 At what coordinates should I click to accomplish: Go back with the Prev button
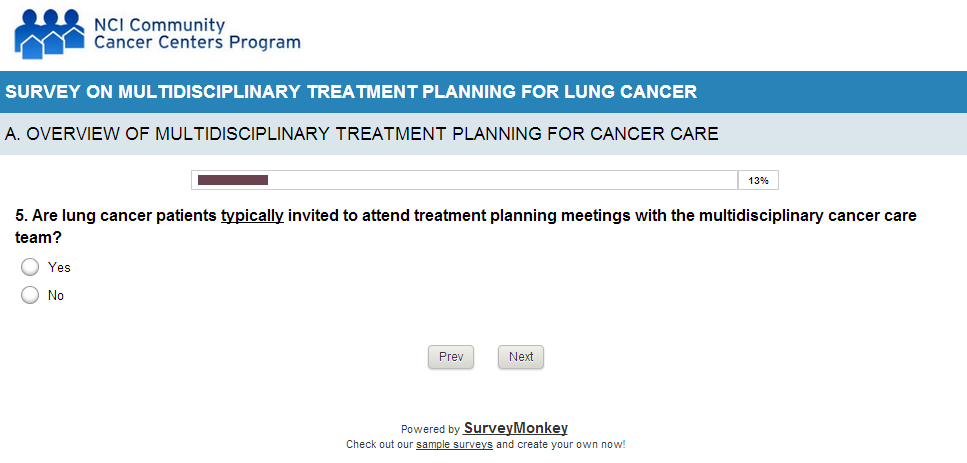coord(450,357)
